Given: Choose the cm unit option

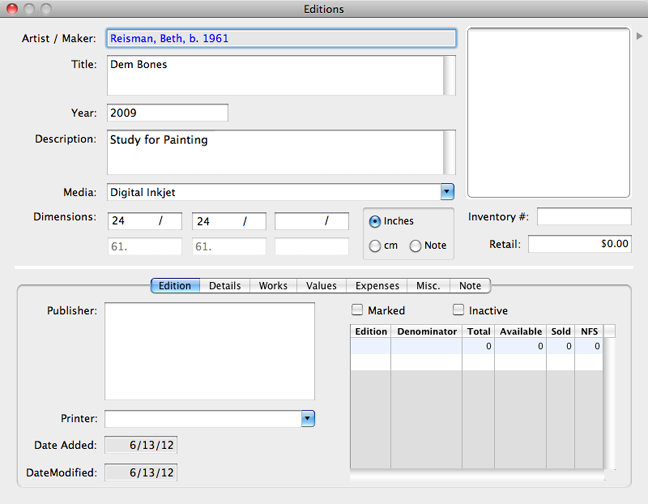Looking at the screenshot, I should coord(375,246).
